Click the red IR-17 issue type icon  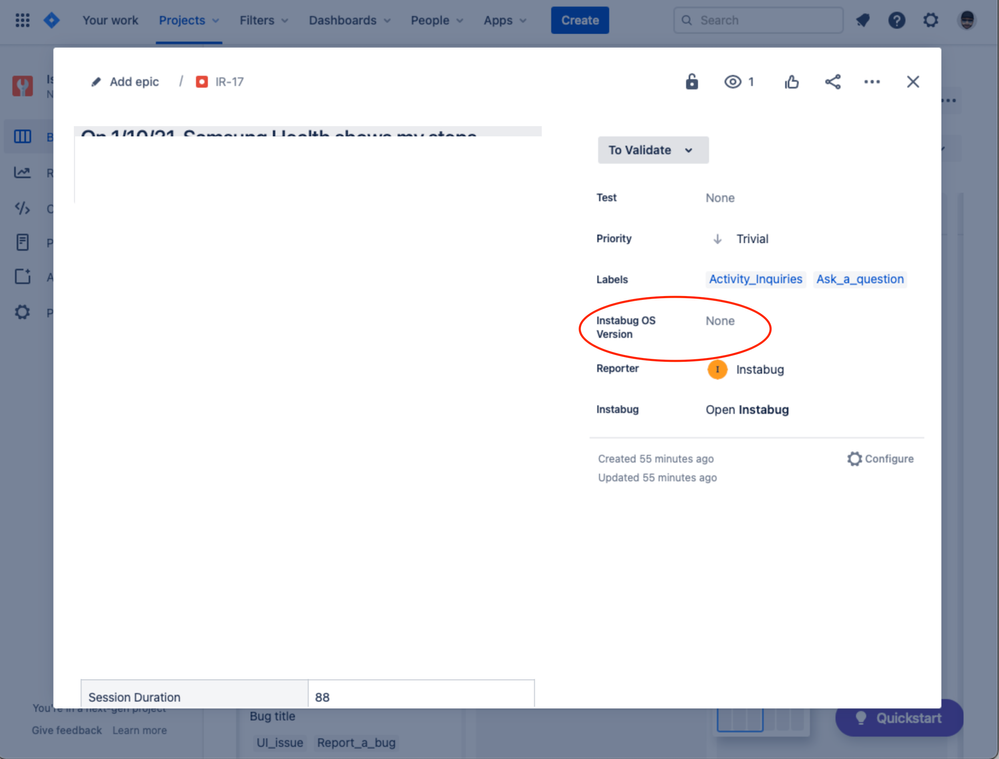click(202, 82)
